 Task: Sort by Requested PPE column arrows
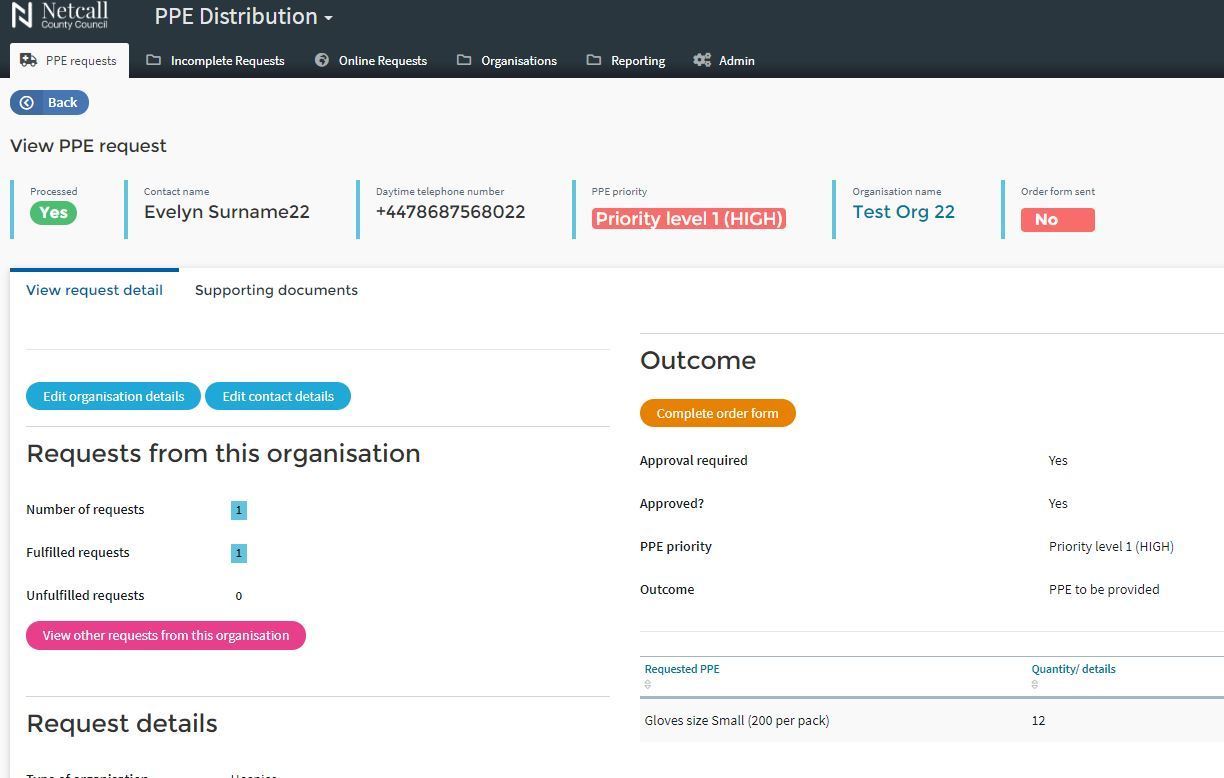(648, 684)
